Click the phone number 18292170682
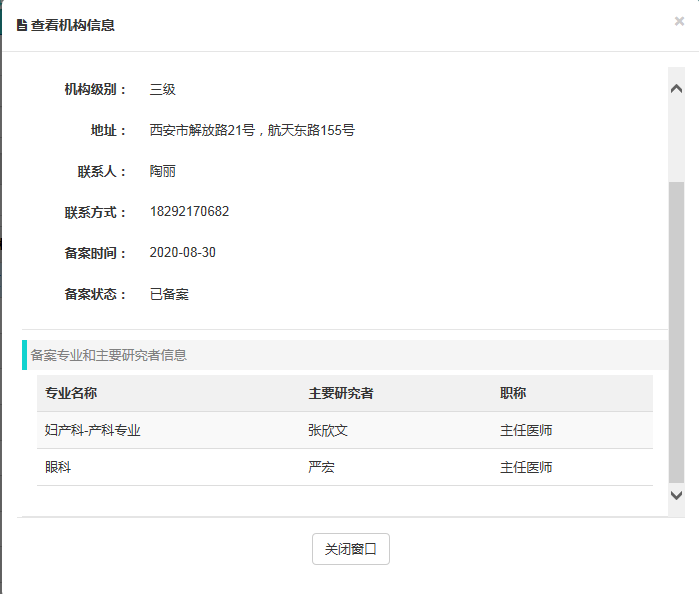The width and height of the screenshot is (699, 594). pos(189,212)
